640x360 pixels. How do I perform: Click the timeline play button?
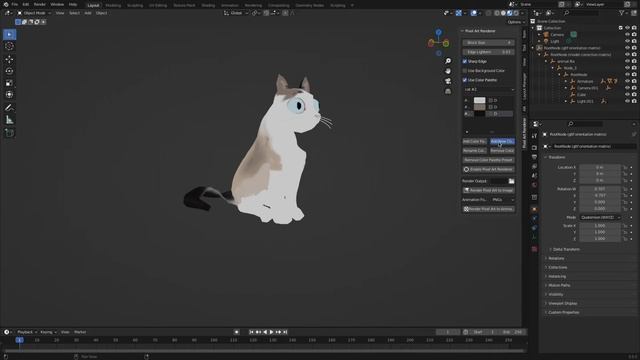click(x=272, y=332)
